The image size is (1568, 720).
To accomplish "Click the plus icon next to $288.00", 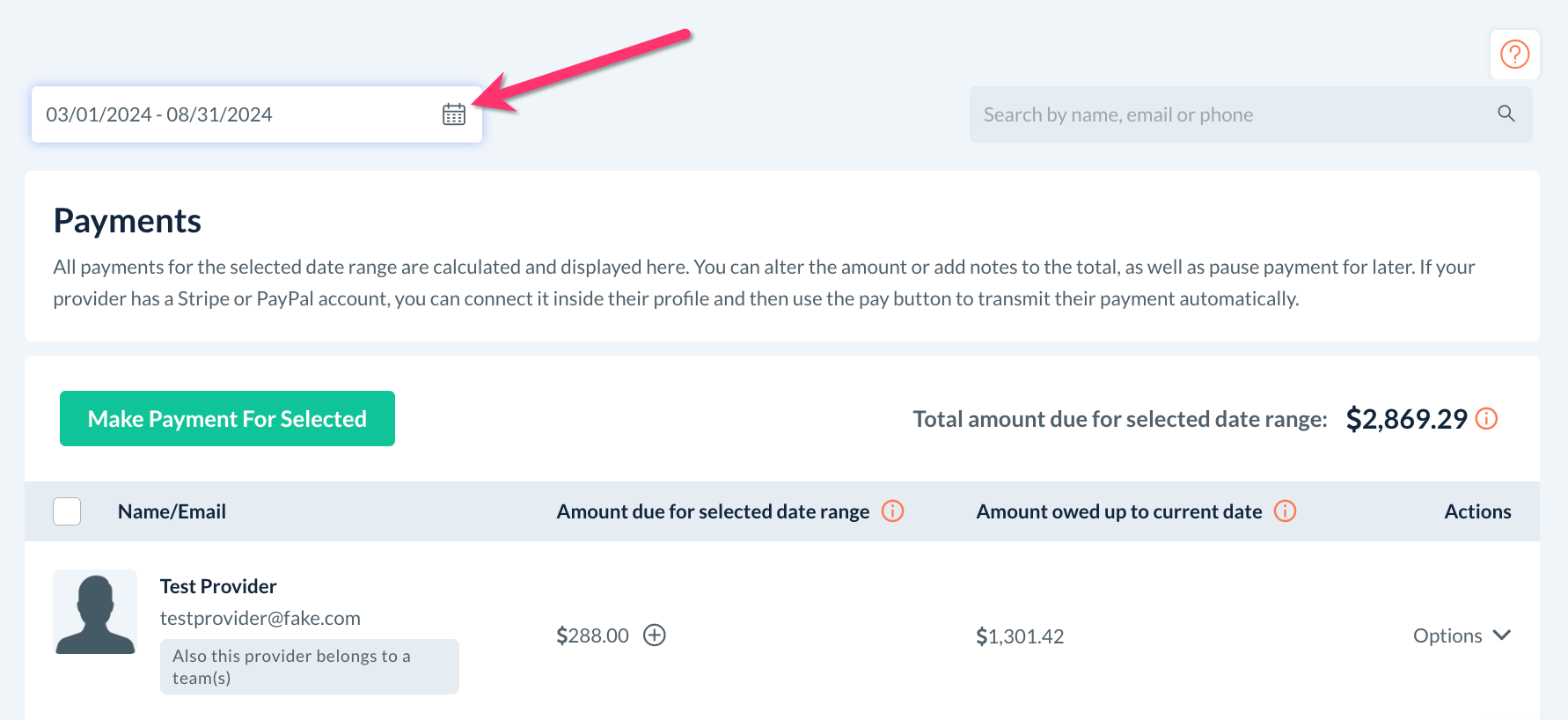I will [x=655, y=636].
